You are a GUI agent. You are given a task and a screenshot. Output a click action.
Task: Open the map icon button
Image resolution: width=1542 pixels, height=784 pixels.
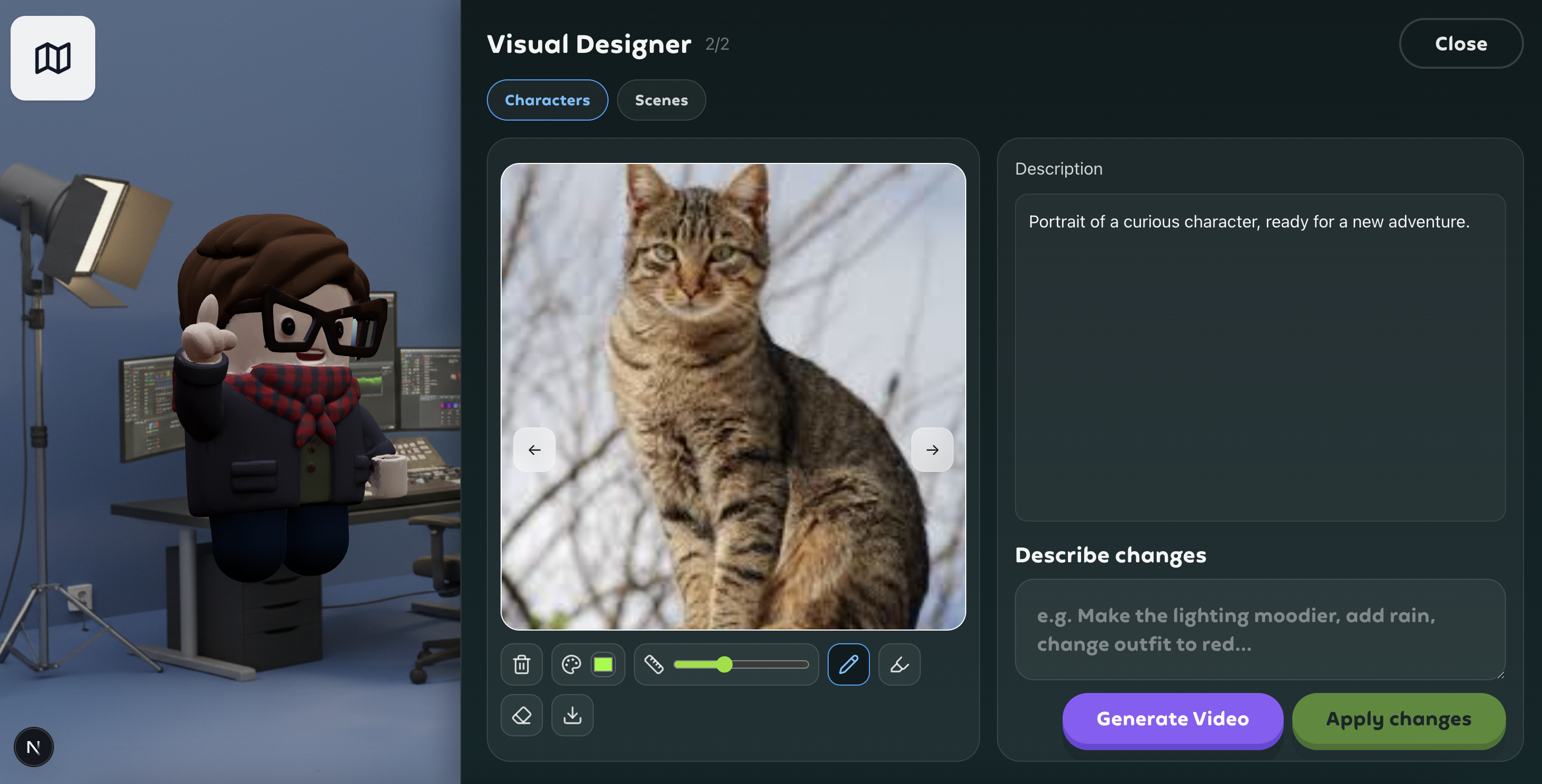(53, 58)
